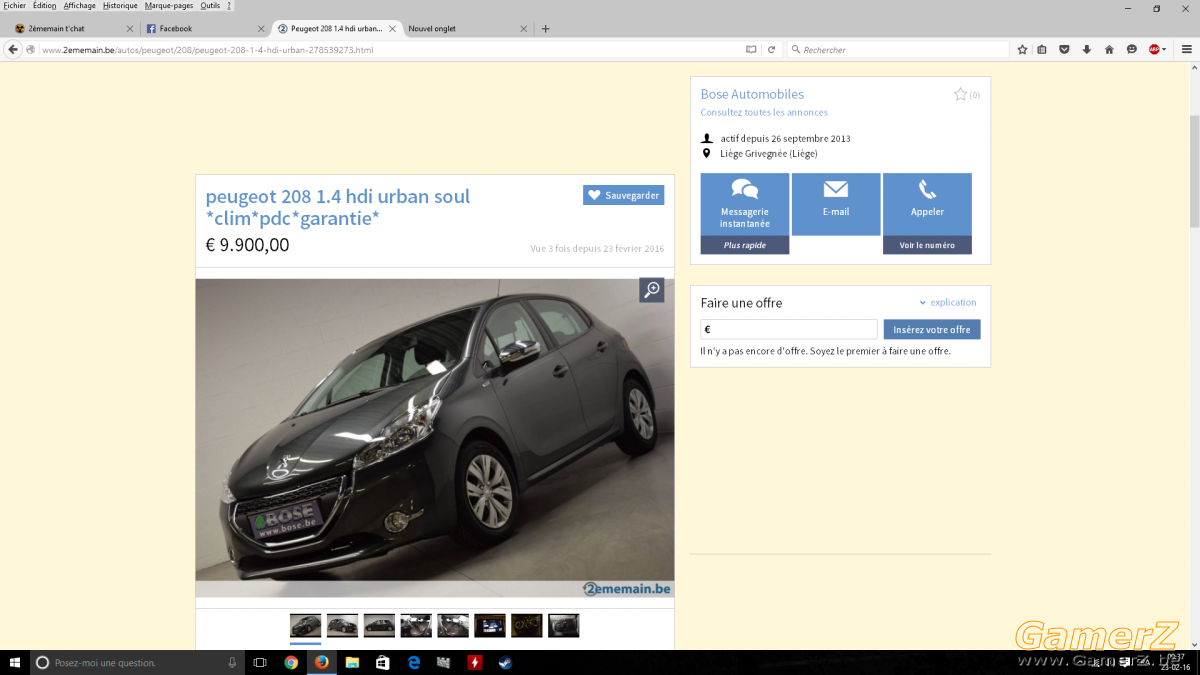Click the Sauvegarder button
The image size is (1200, 675).
(x=623, y=195)
